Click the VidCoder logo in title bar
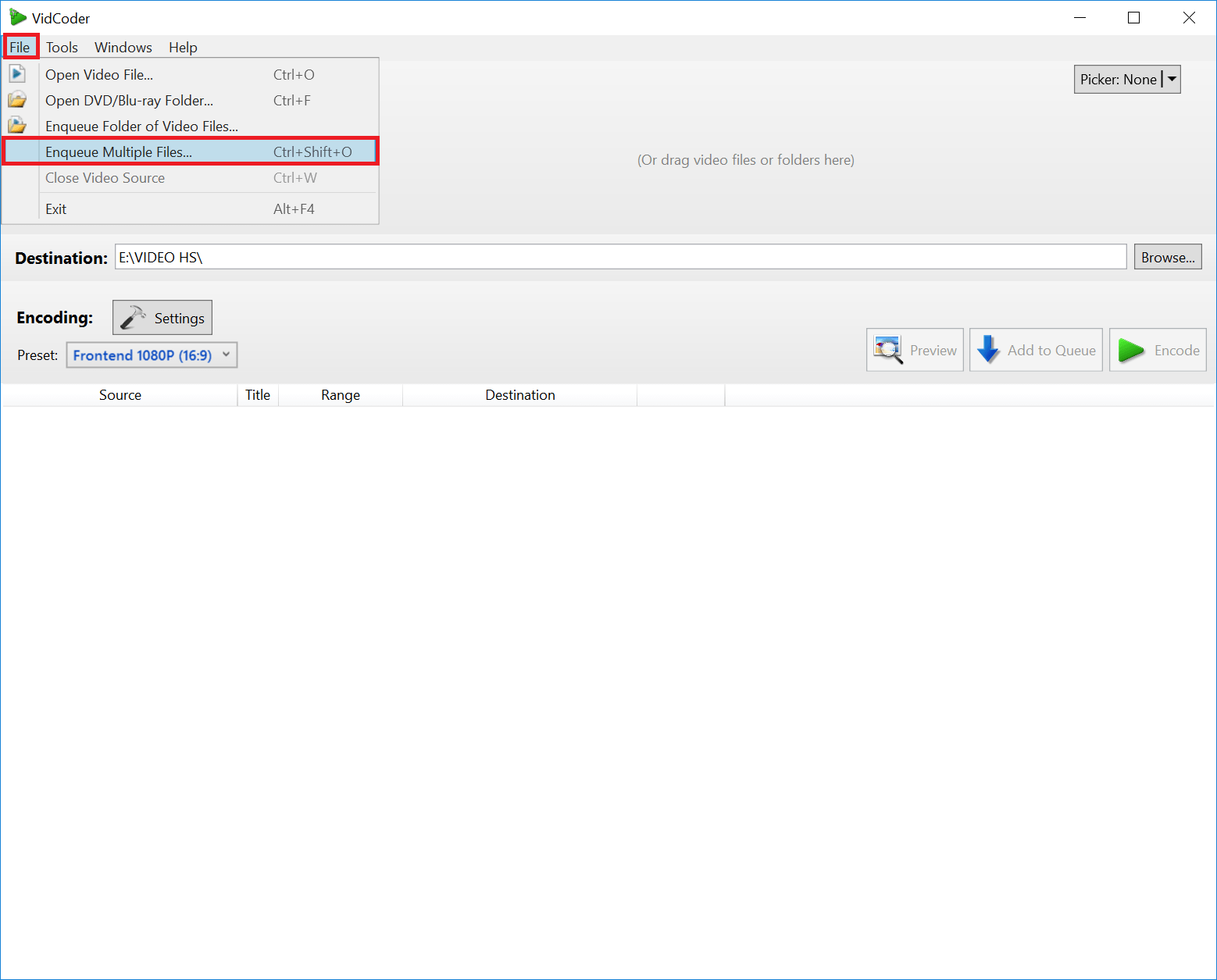Screen dimensions: 1217x980 tap(17, 17)
